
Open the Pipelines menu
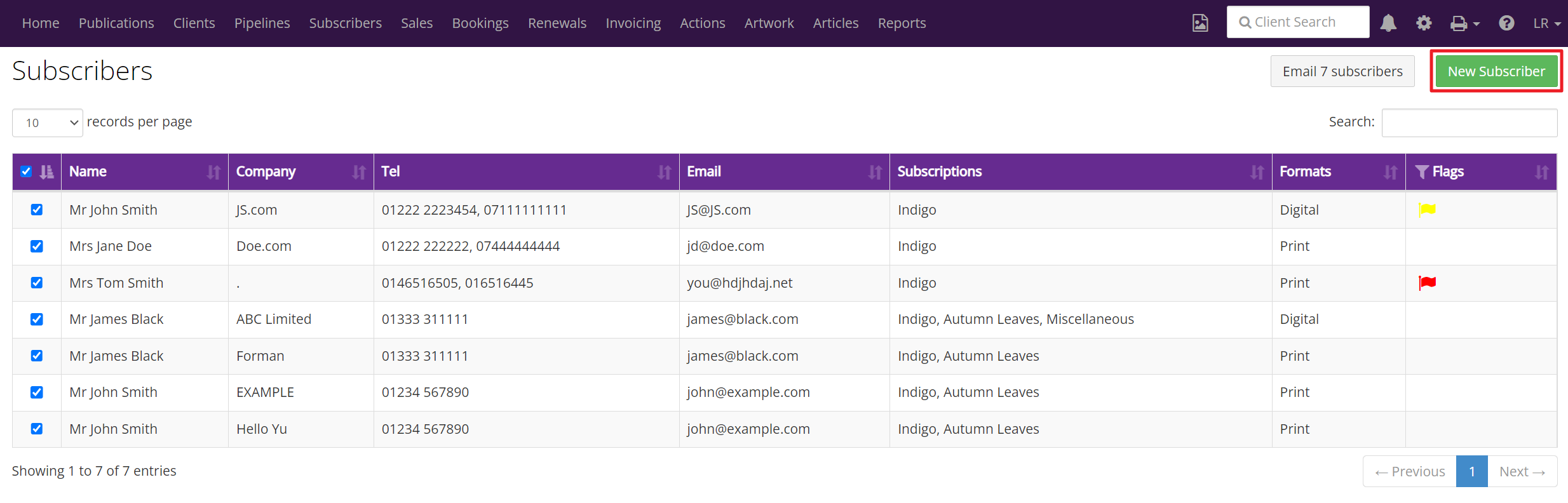(x=262, y=23)
